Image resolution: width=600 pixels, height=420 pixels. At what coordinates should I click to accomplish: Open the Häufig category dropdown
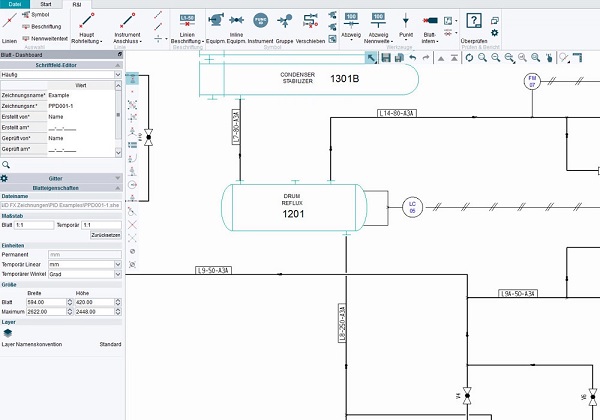118,75
